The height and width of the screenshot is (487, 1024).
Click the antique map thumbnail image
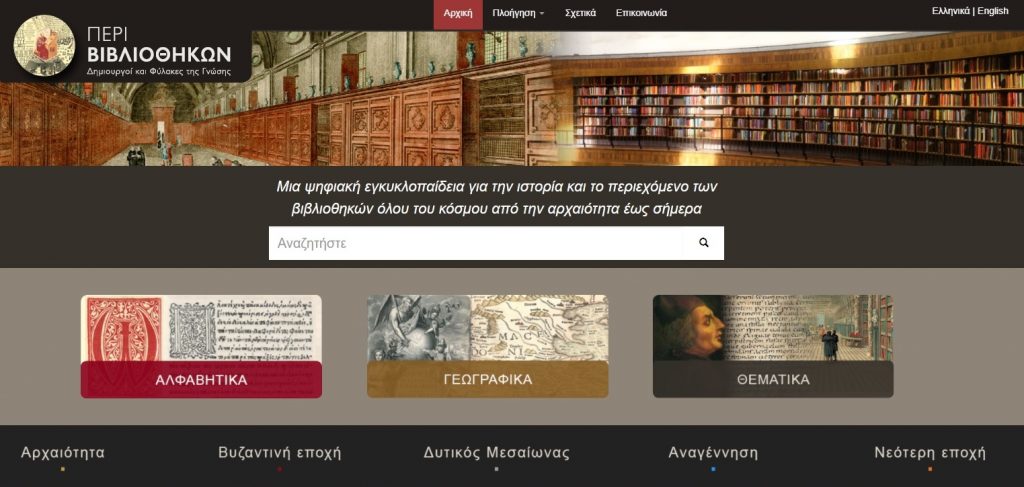487,328
